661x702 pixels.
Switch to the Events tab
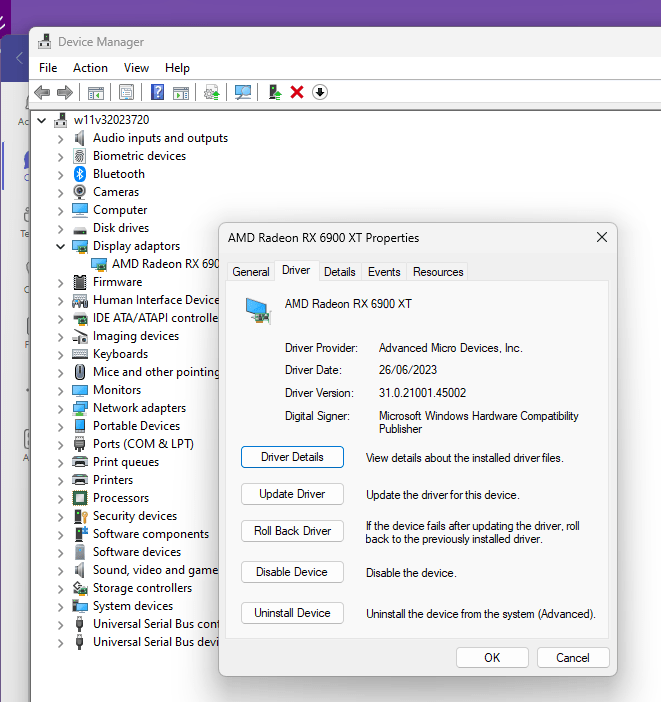click(384, 272)
